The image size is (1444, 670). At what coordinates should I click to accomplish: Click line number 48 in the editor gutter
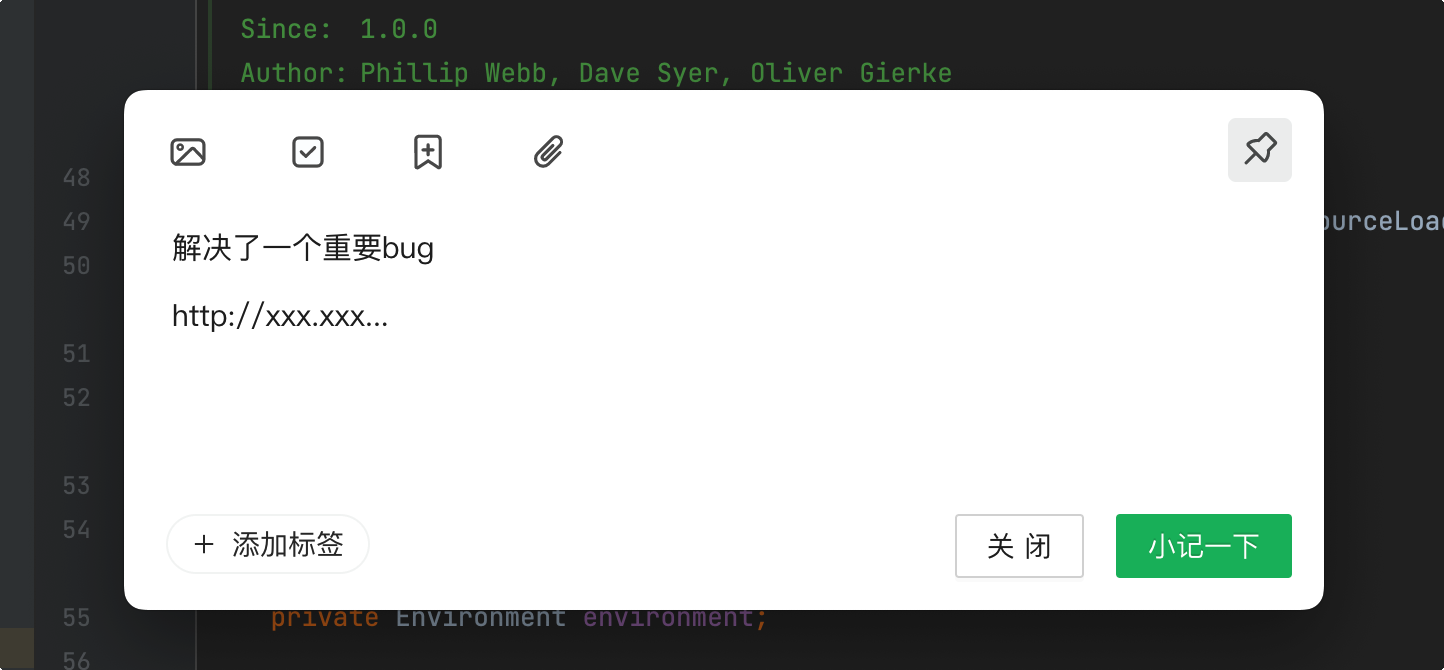pyautogui.click(x=76, y=178)
